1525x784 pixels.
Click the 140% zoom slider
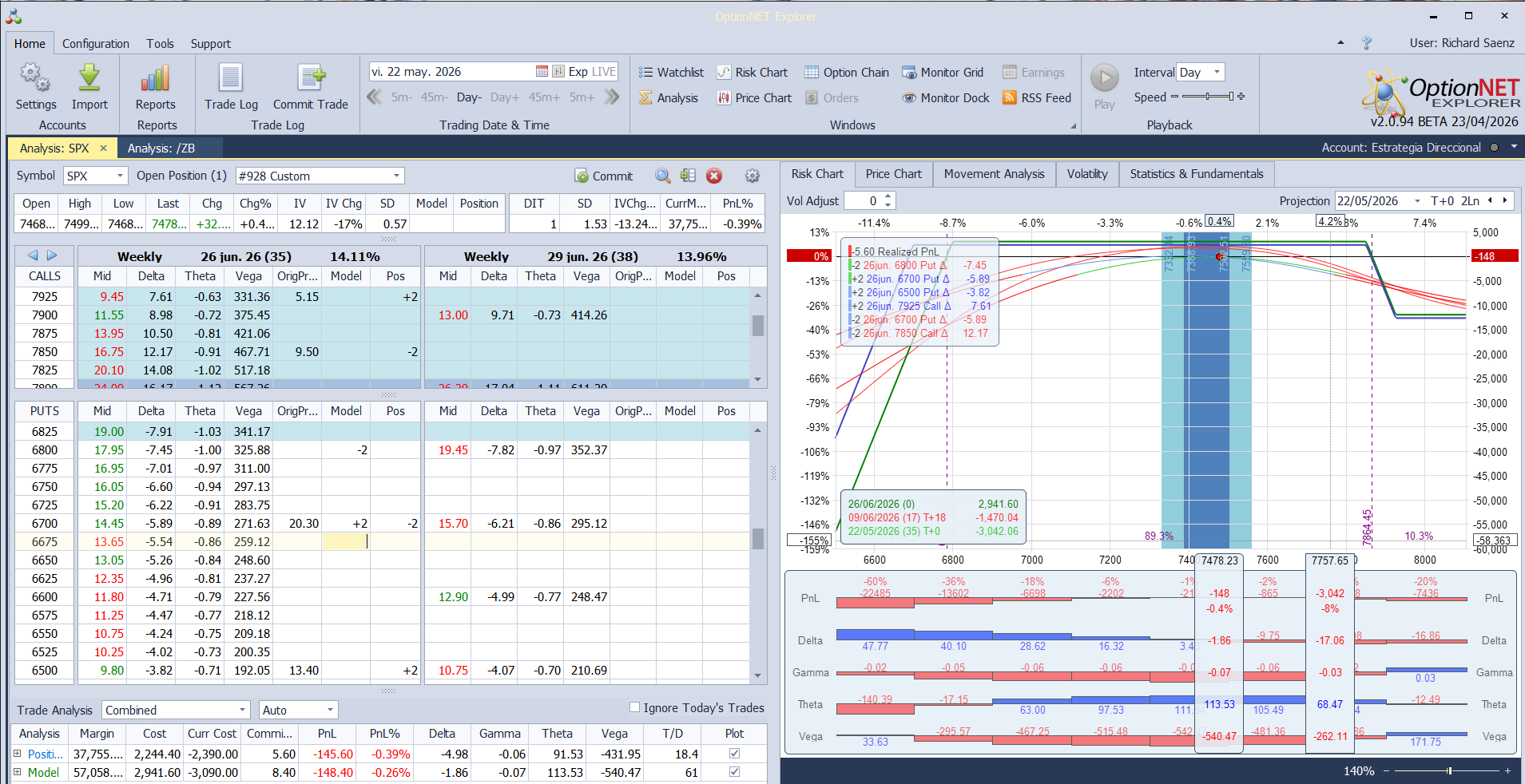(1448, 771)
